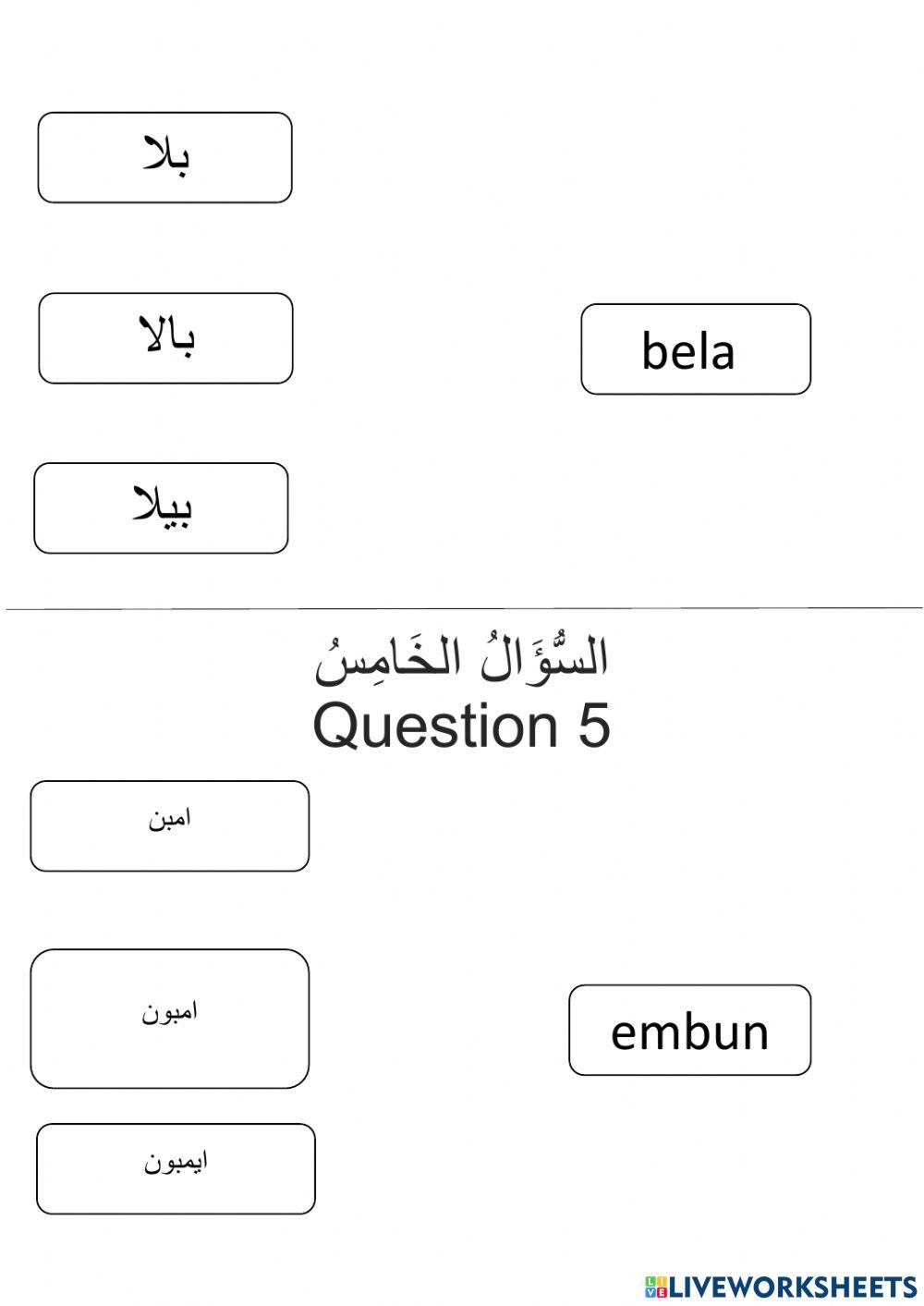
Task: Click the 'bela' word box
Action: pos(695,349)
